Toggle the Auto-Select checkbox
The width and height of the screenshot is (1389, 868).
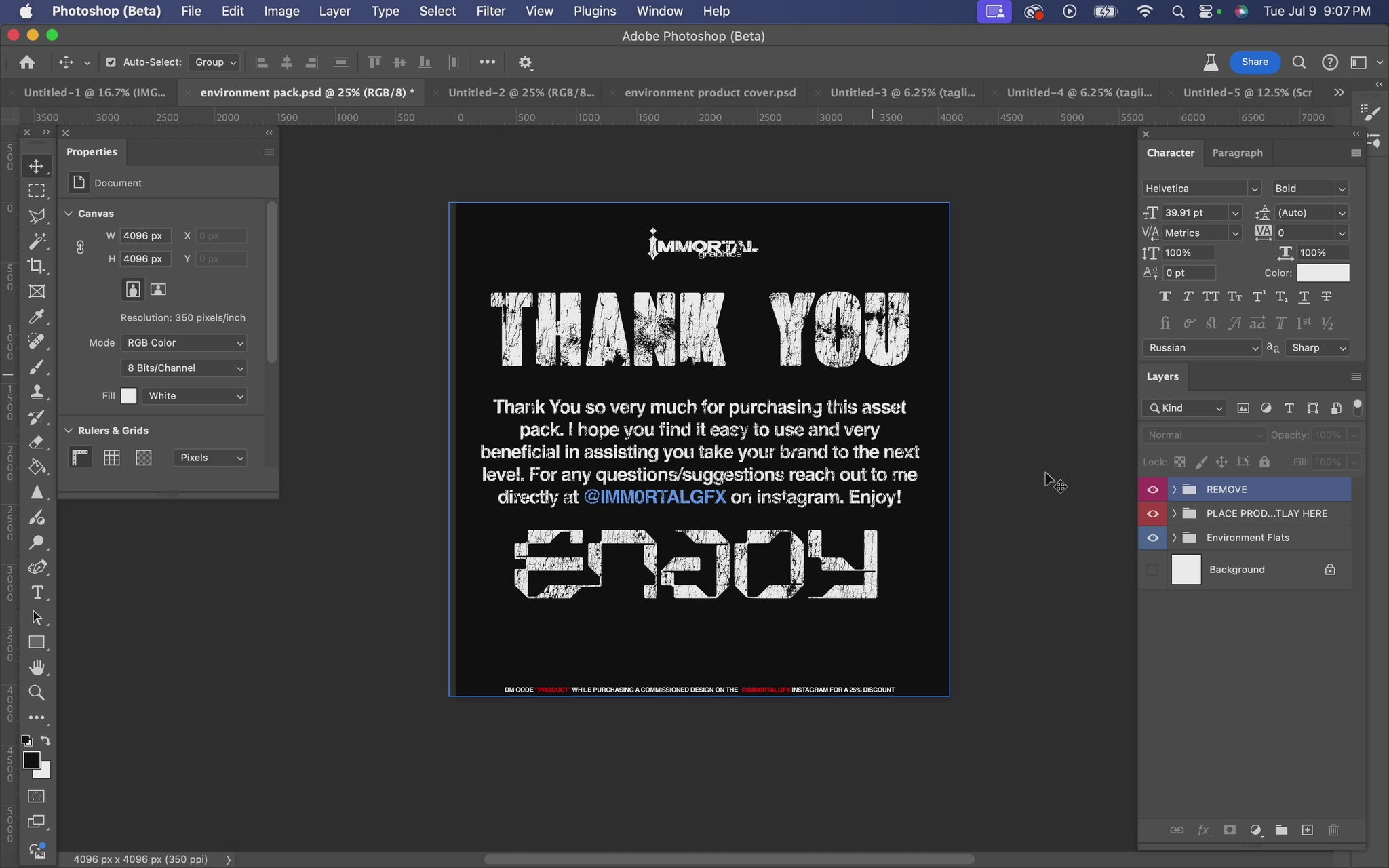click(111, 62)
